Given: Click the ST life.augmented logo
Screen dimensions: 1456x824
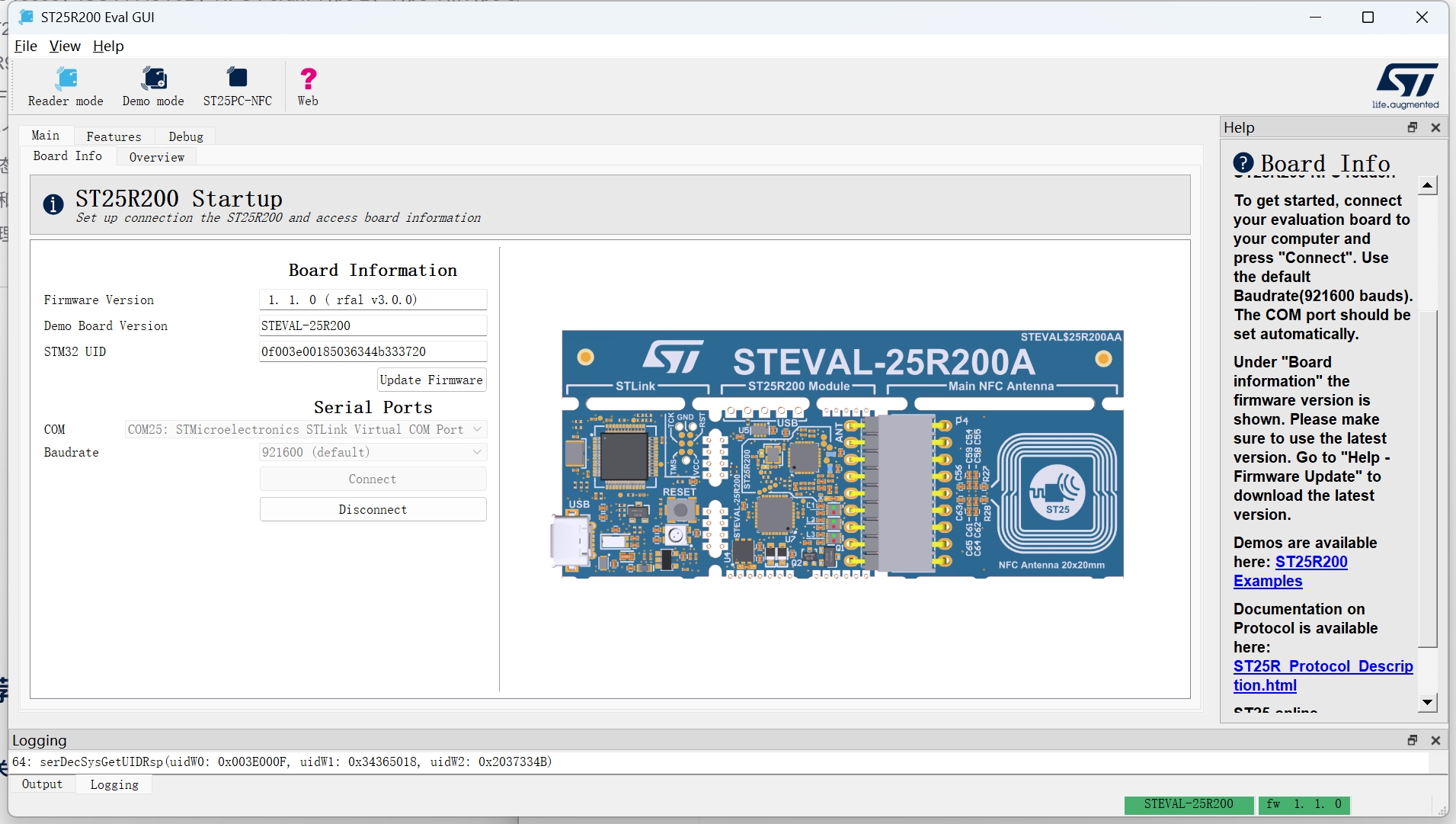Looking at the screenshot, I should click(x=1406, y=86).
